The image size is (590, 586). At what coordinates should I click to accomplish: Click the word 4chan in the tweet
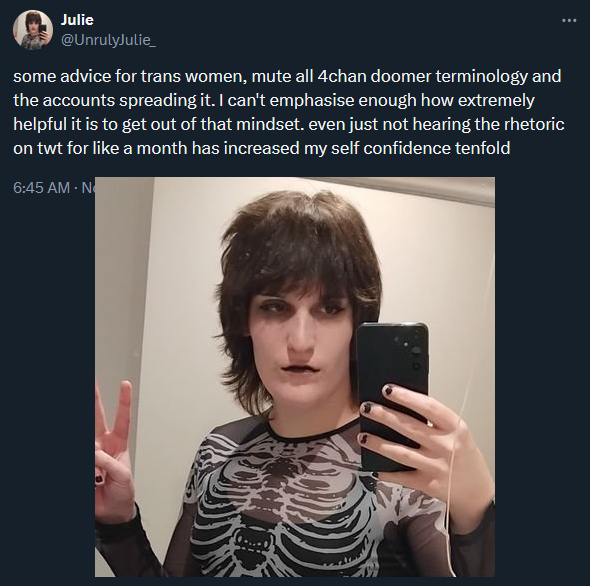(x=342, y=76)
